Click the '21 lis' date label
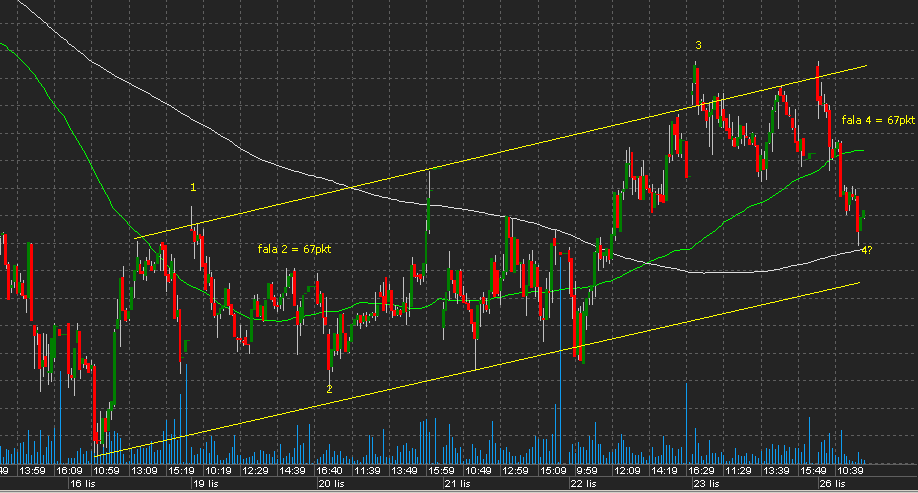Image resolution: width=918 pixels, height=493 pixels. point(457,484)
